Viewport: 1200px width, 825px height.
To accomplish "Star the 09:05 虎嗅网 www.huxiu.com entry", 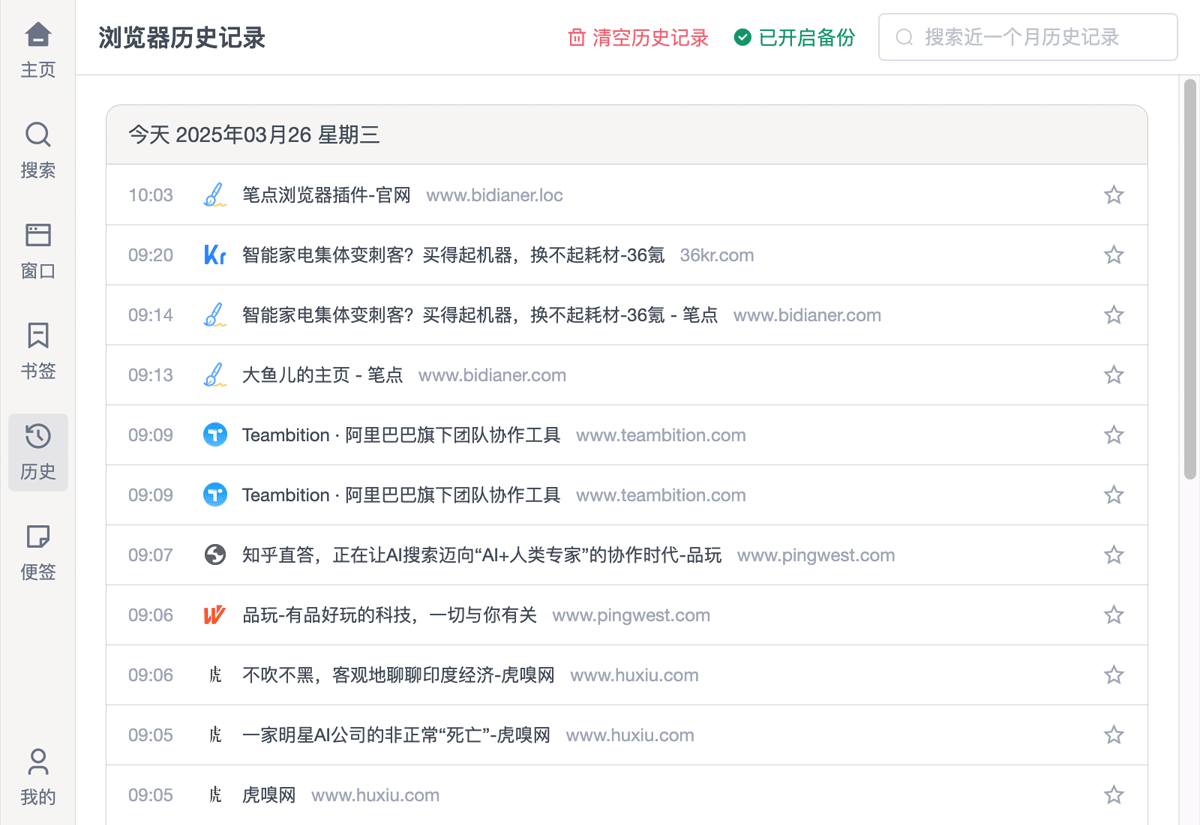I will [x=1114, y=795].
